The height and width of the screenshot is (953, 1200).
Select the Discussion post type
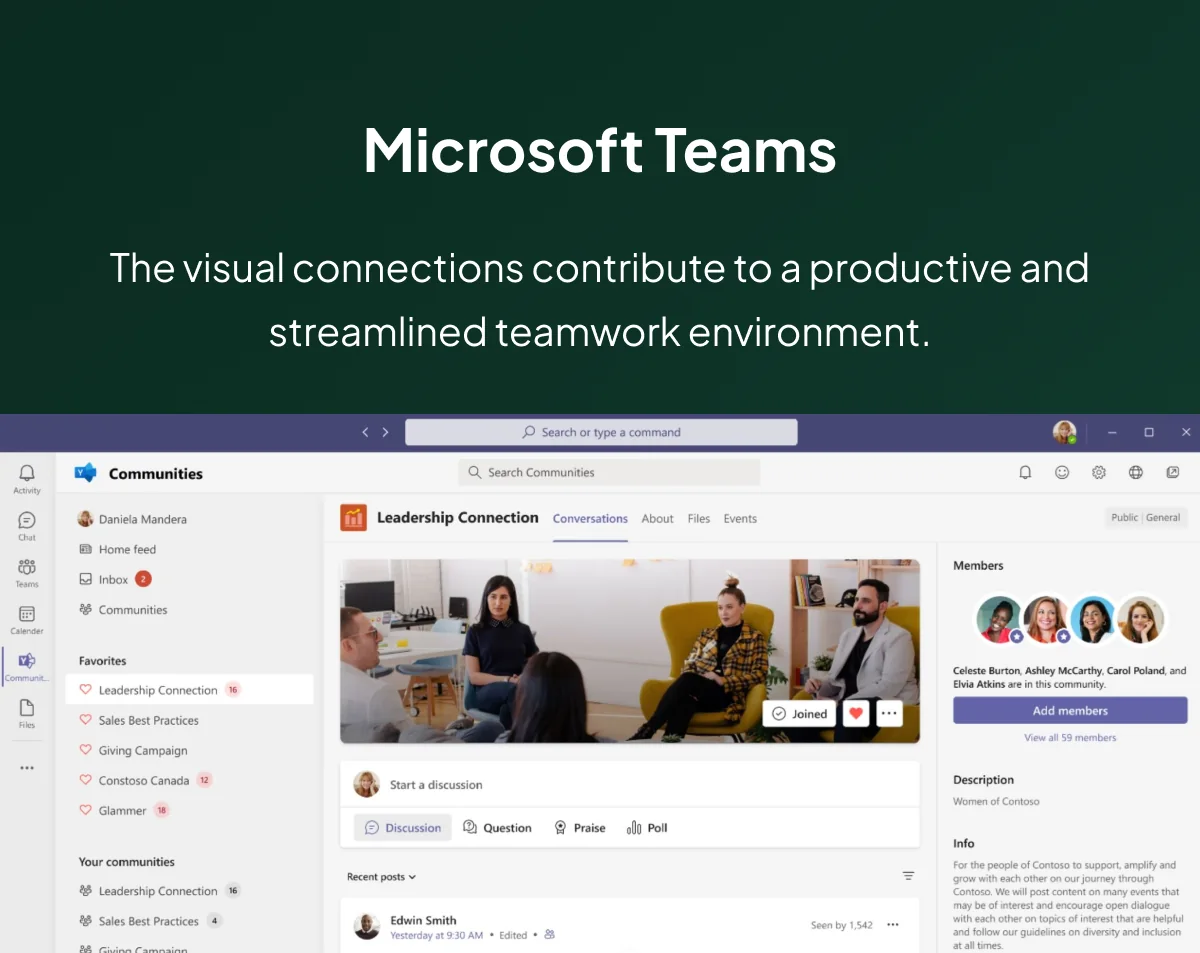tap(403, 827)
